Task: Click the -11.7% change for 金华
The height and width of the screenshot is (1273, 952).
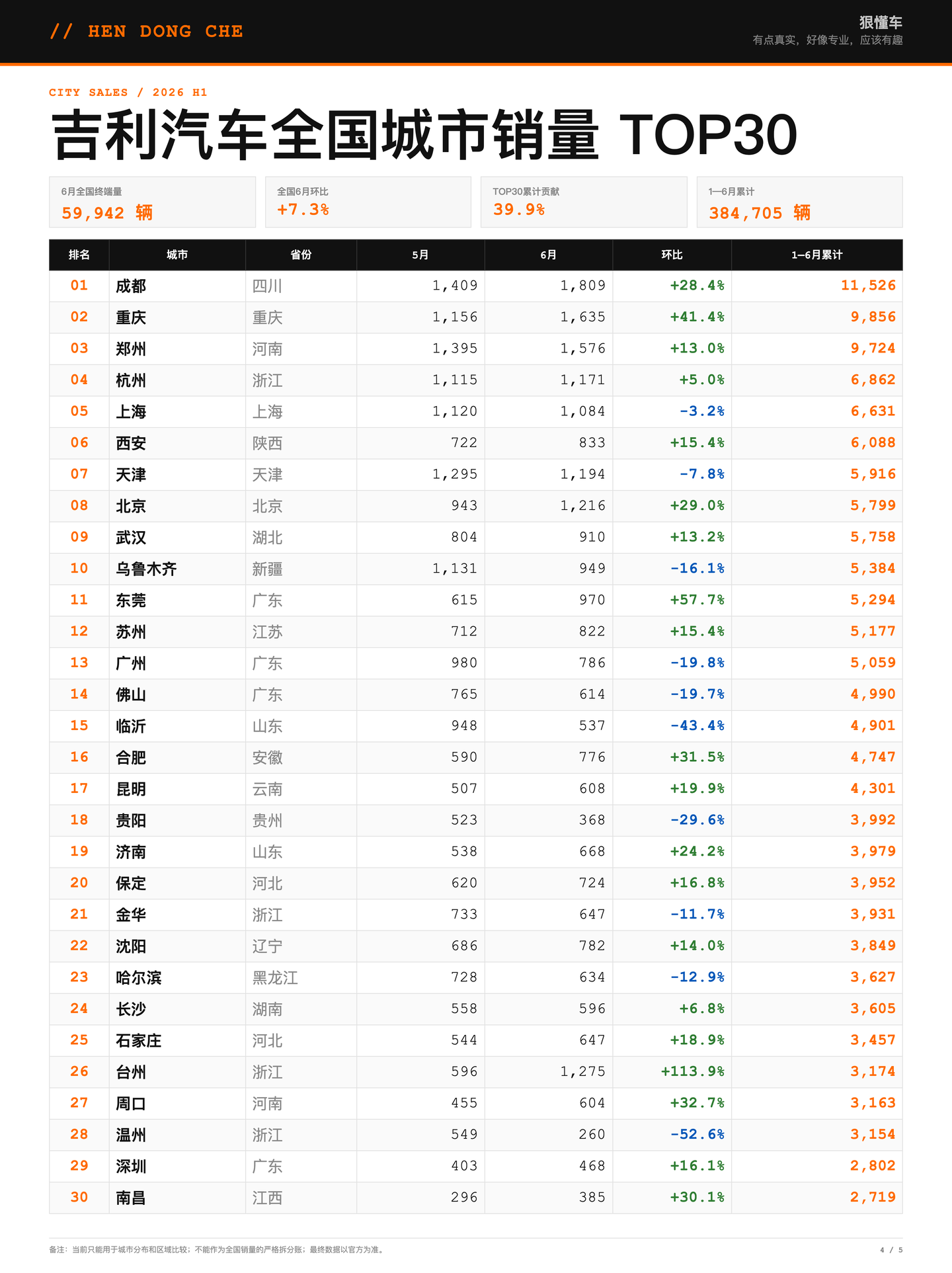Action: [697, 914]
